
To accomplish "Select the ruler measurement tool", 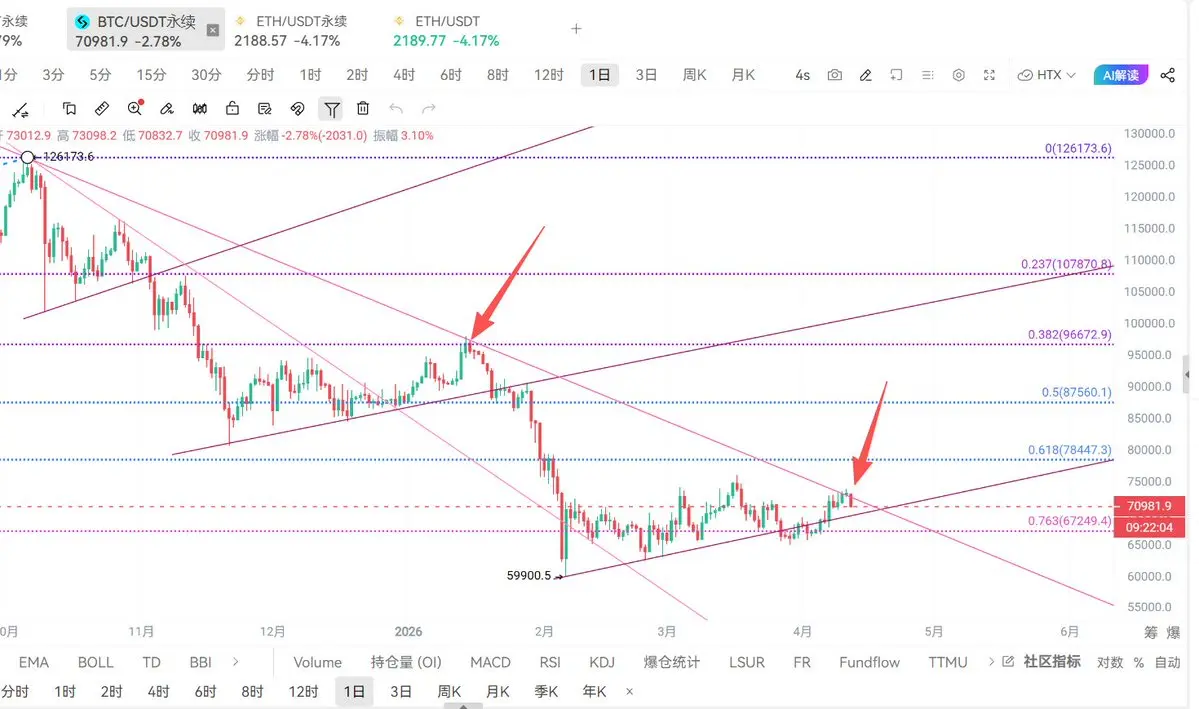I will click(102, 109).
